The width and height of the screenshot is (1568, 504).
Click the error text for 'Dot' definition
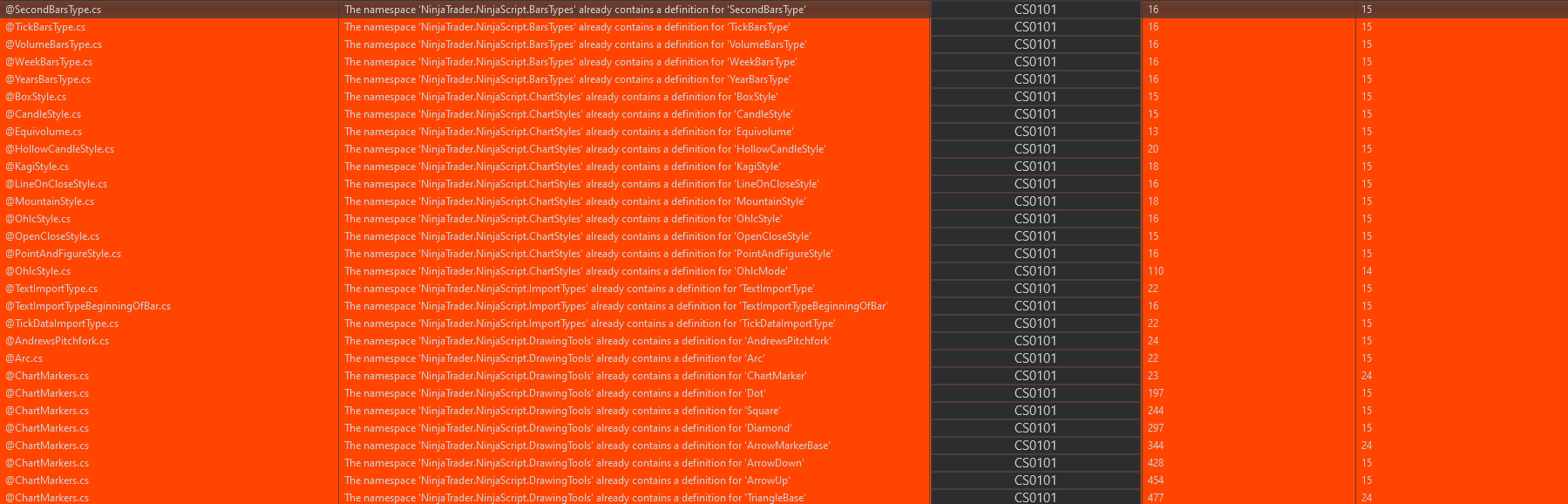(554, 393)
